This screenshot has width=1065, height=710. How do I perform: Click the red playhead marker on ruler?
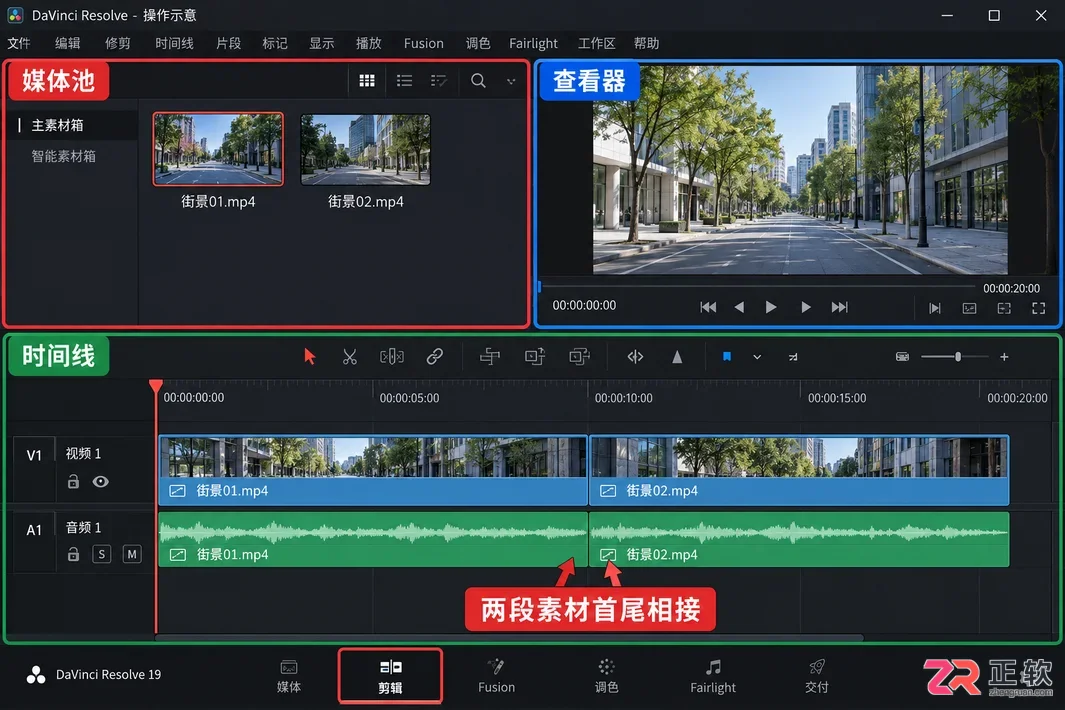click(x=156, y=387)
